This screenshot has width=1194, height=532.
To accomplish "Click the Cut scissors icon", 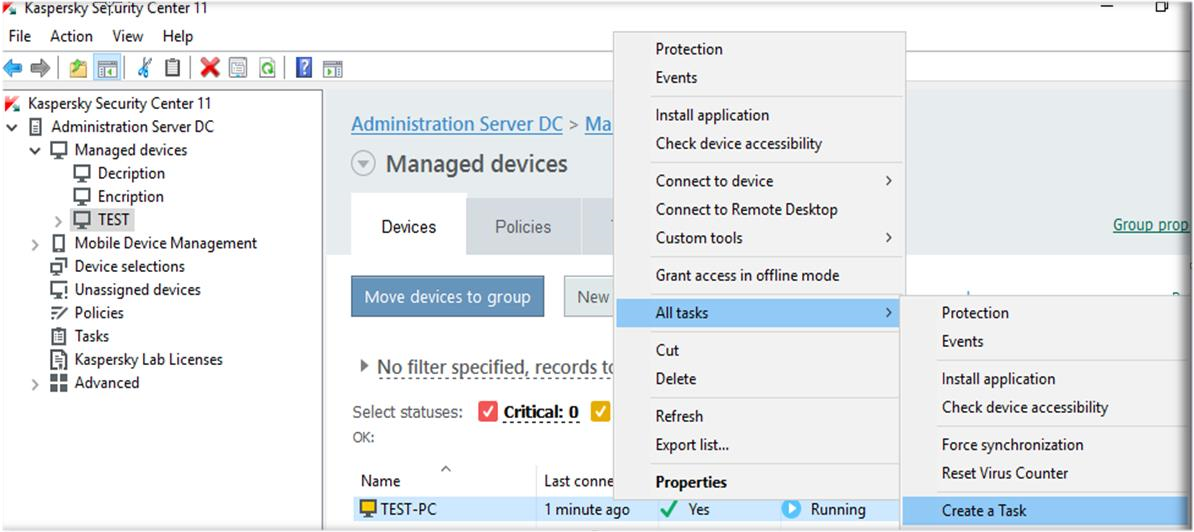I will tap(144, 68).
